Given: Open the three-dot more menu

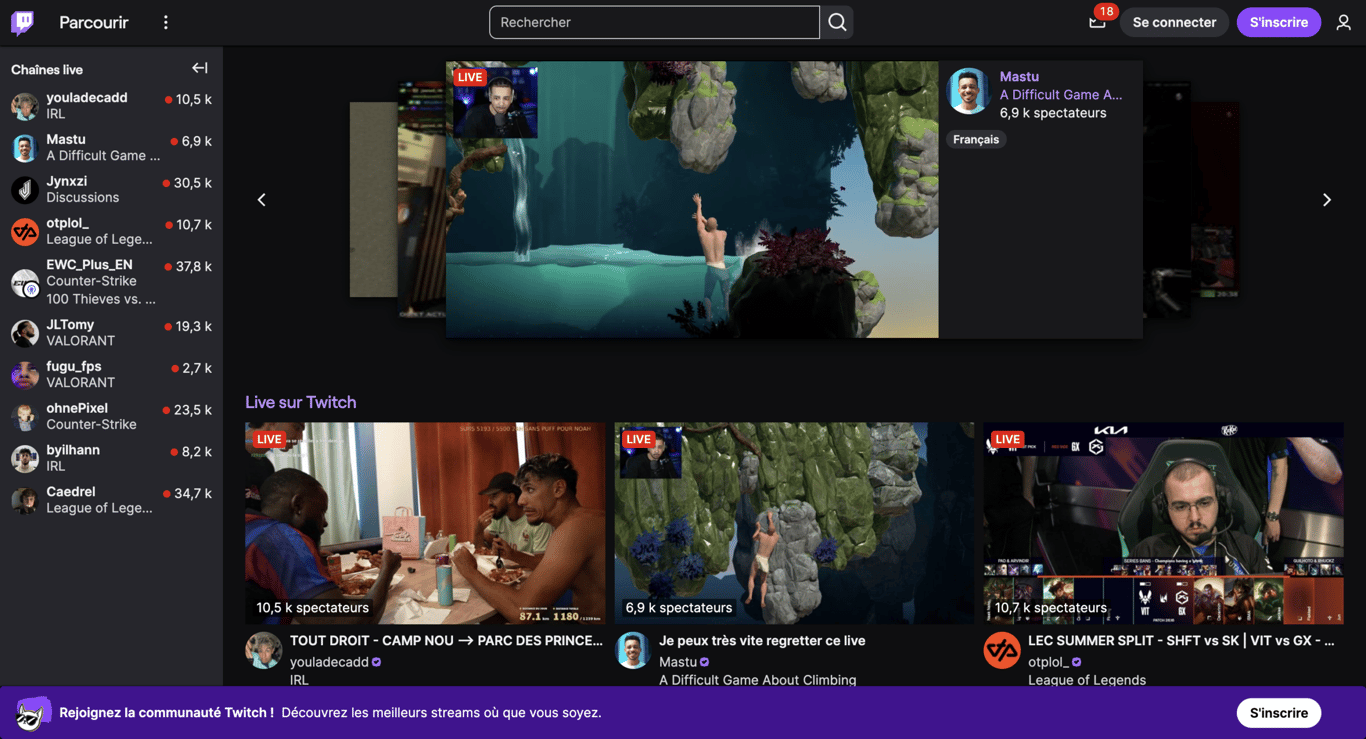Looking at the screenshot, I should 166,22.
